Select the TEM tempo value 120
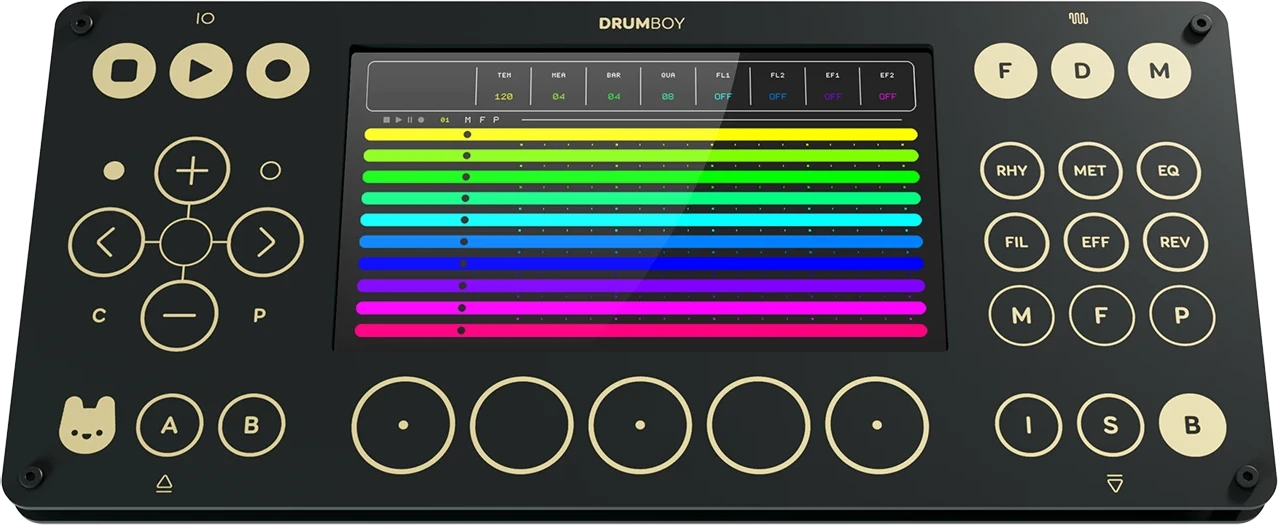The image size is (1278, 525). point(504,97)
